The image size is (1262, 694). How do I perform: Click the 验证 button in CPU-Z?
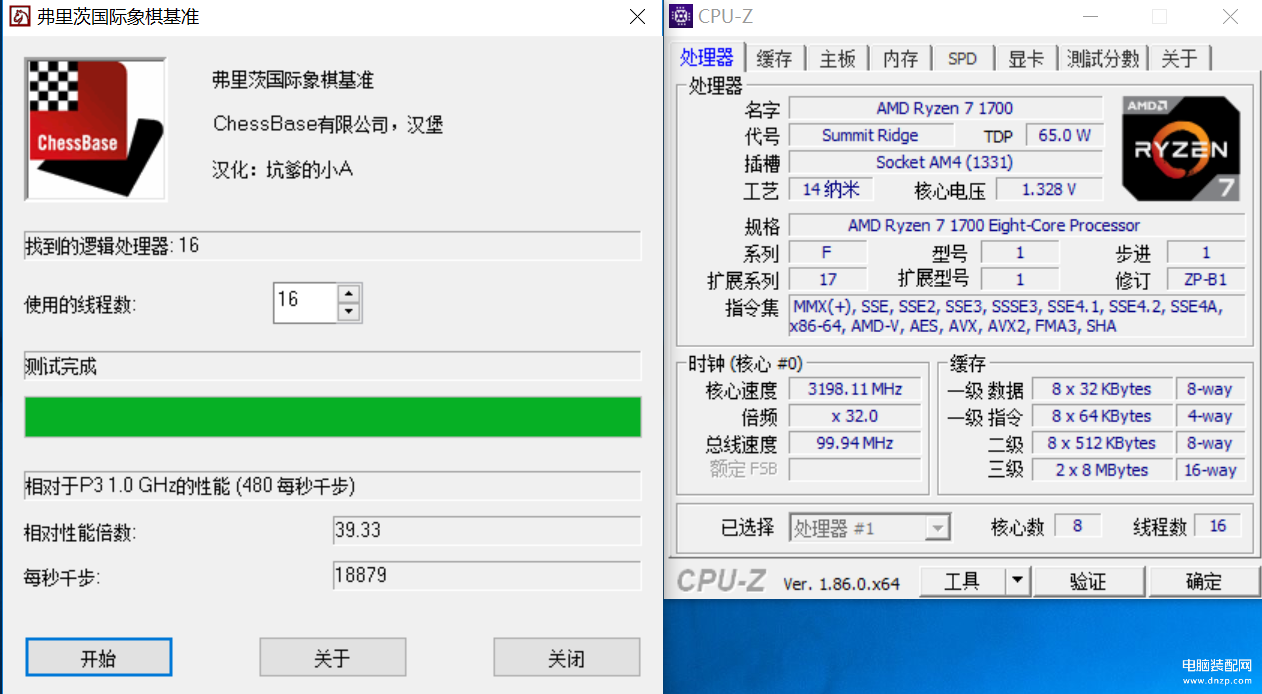[1088, 581]
